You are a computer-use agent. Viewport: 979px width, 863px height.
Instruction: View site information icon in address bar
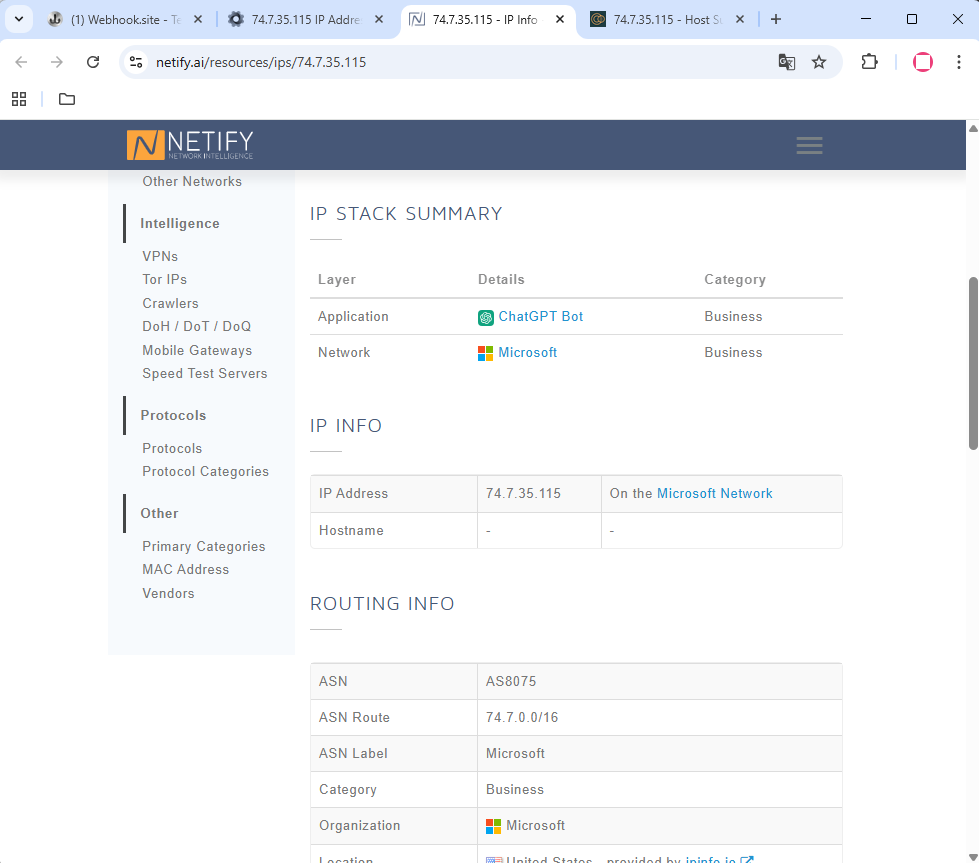pyautogui.click(x=136, y=62)
